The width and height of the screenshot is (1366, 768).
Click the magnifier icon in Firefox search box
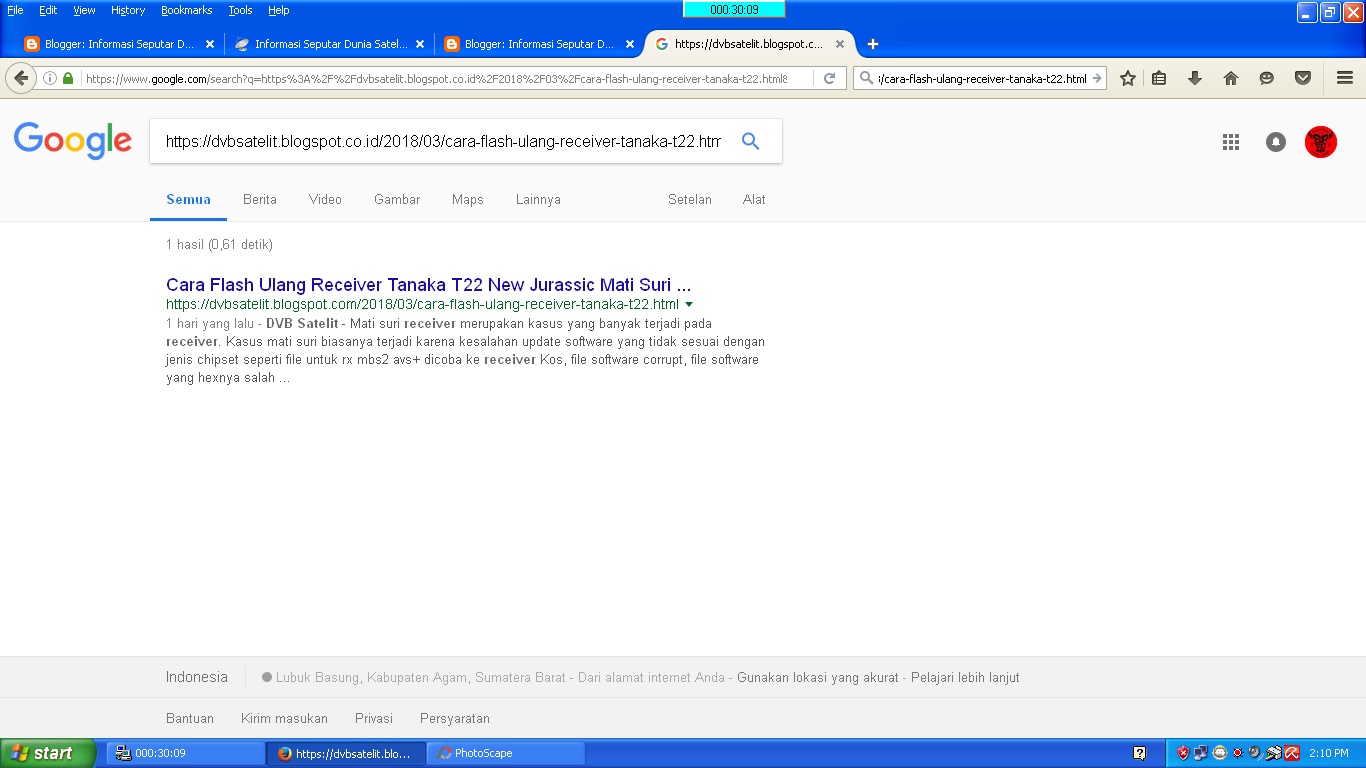pyautogui.click(x=866, y=78)
